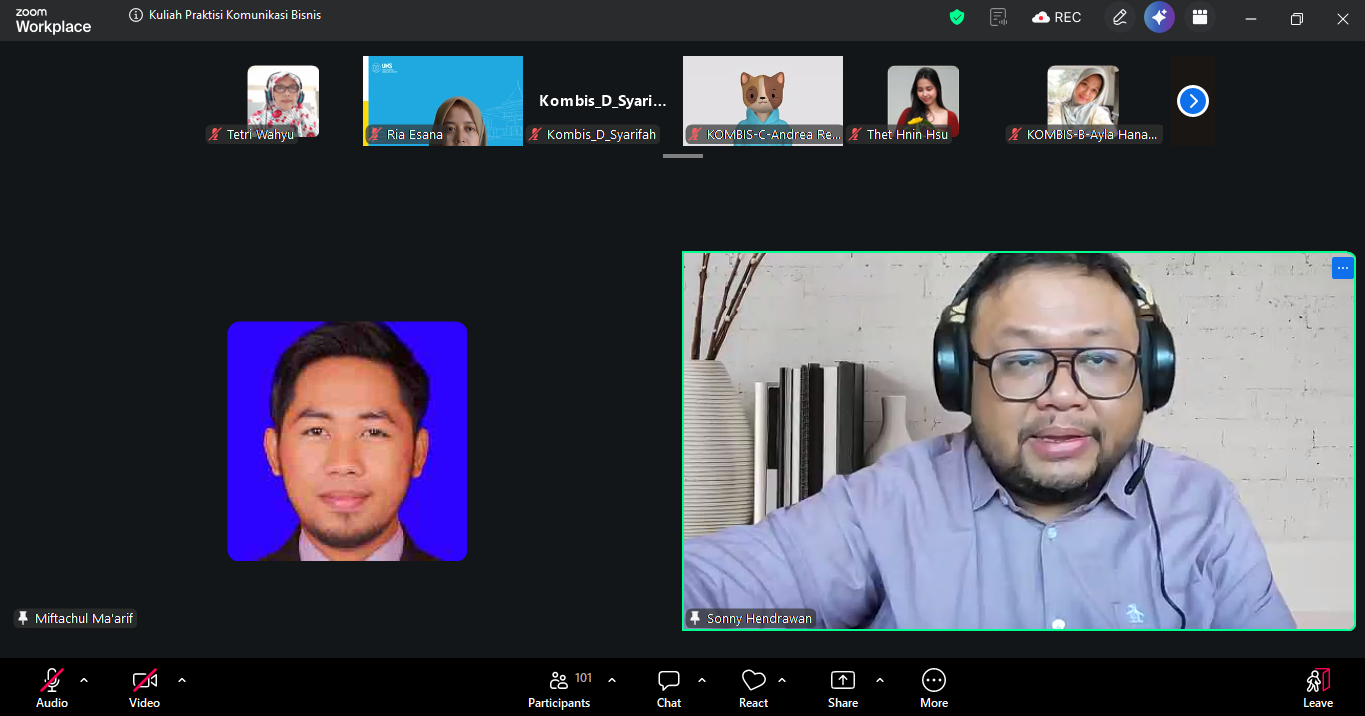The width and height of the screenshot is (1365, 716).
Task: Expand the Audio options caret
Action: point(84,680)
